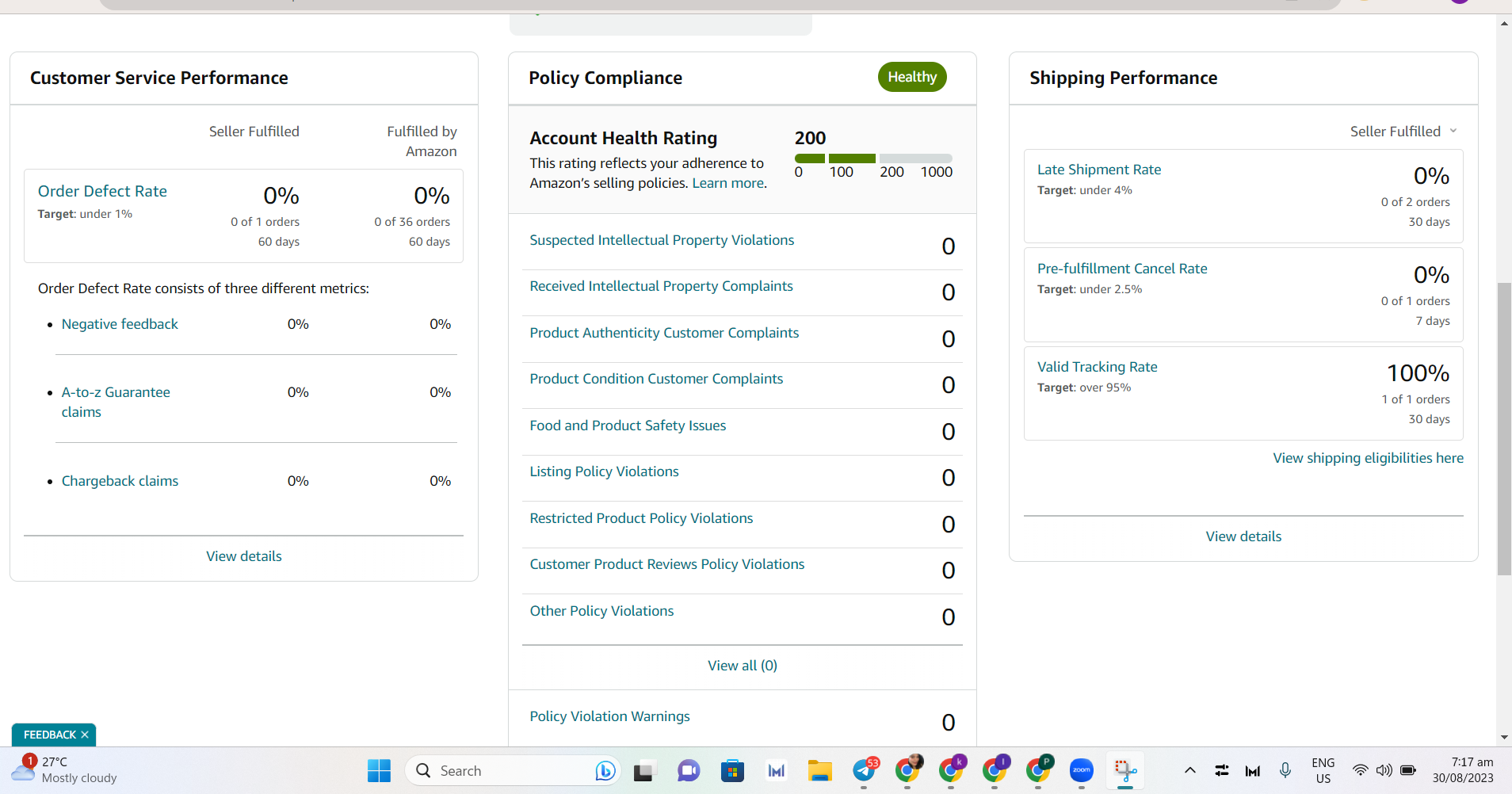Open Product Authenticity Customer Complaints
Screen dimensions: 1512x794
point(664,333)
